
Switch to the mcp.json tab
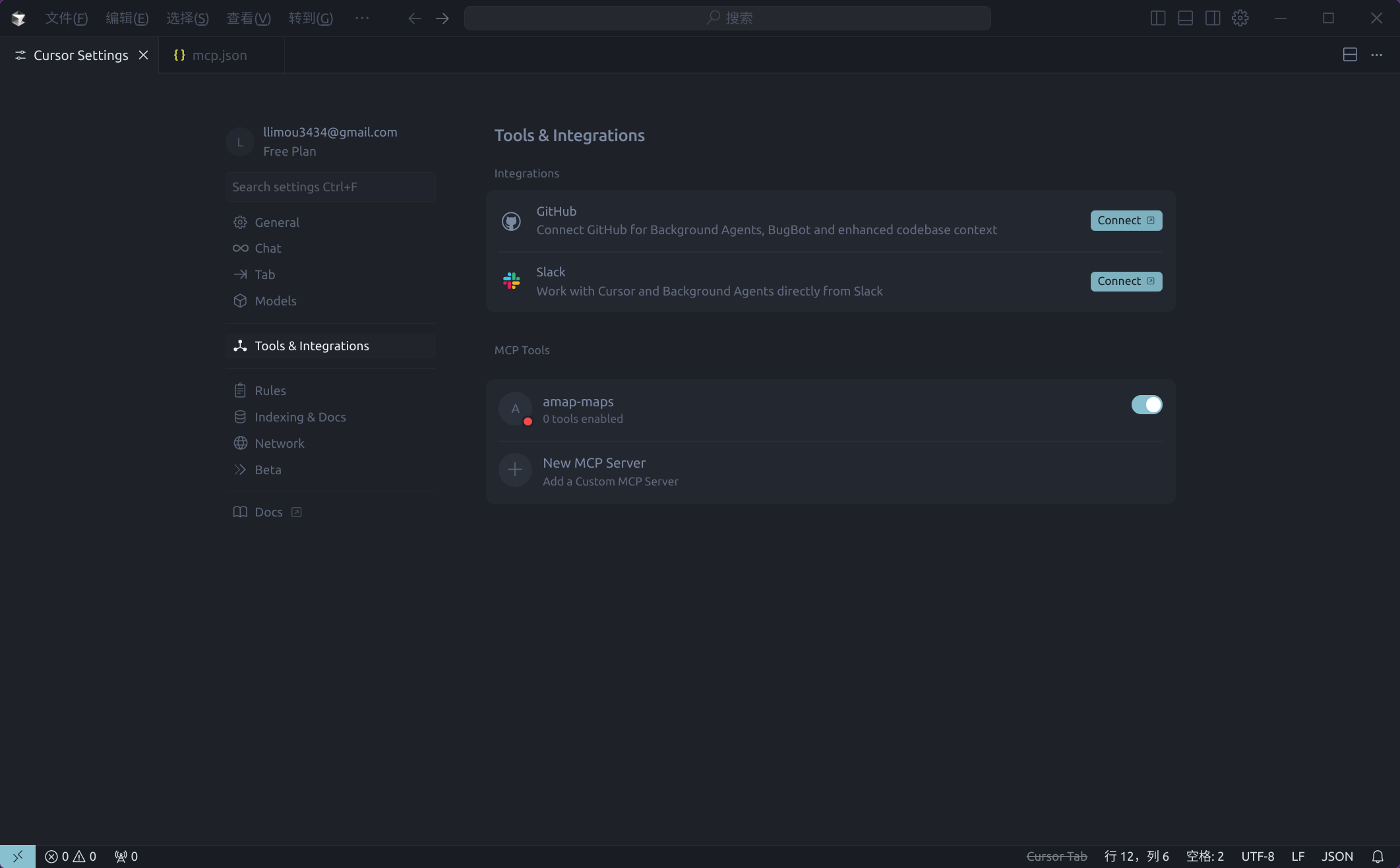219,55
